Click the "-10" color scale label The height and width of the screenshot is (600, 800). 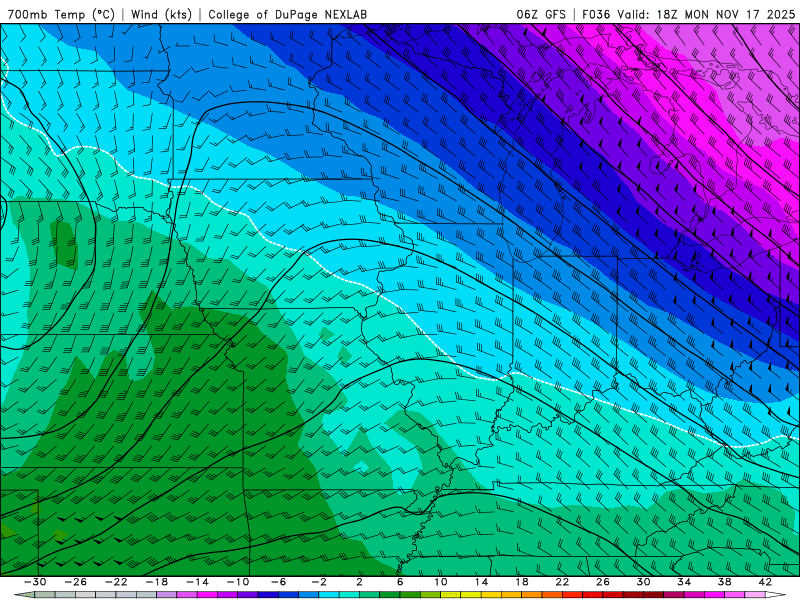point(238,582)
